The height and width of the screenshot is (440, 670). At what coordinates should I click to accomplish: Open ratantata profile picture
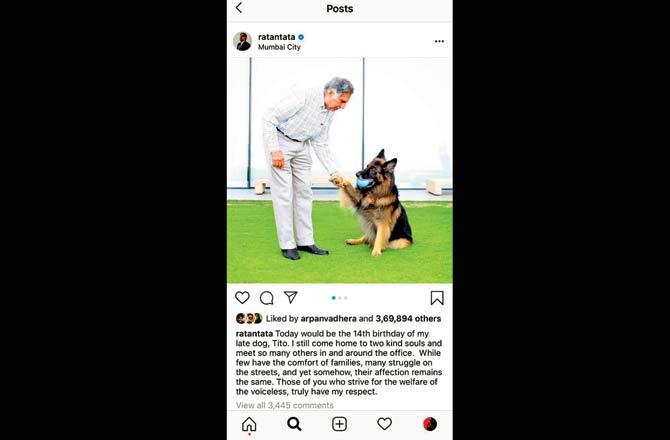pos(243,41)
